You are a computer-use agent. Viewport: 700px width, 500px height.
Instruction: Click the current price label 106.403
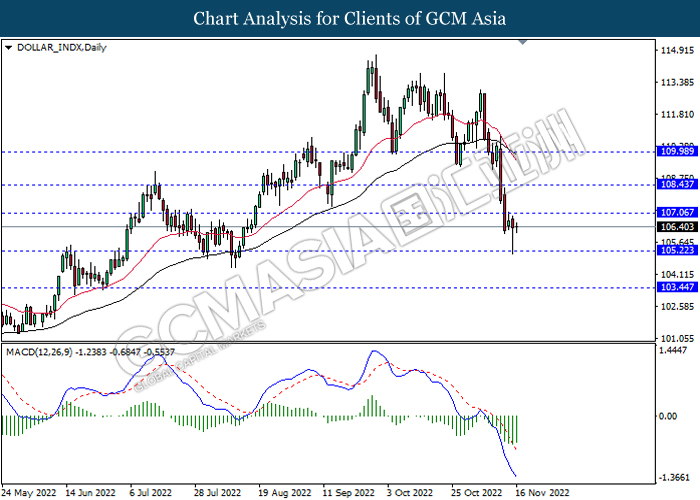pyautogui.click(x=677, y=227)
